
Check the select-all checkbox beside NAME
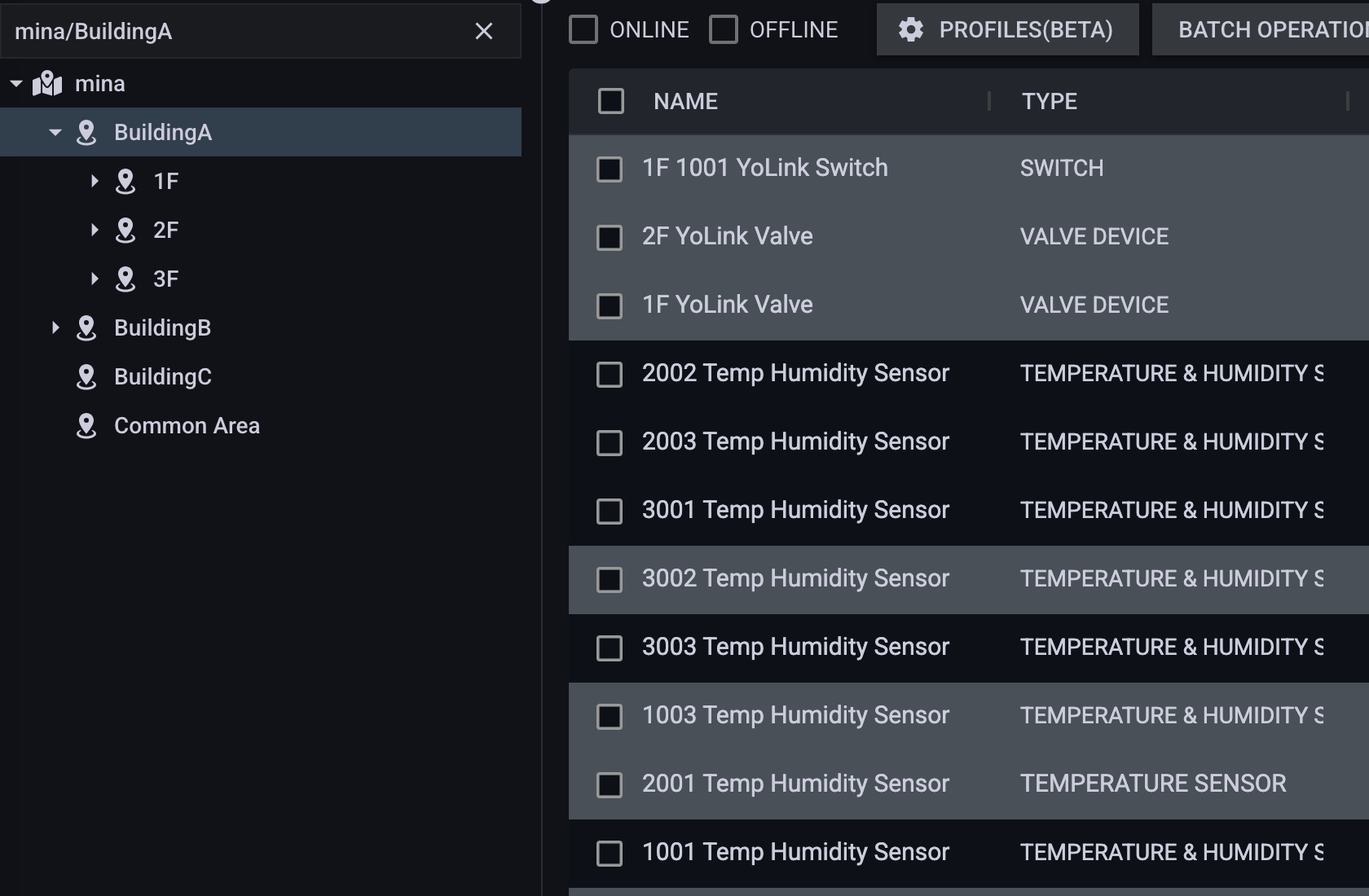(611, 101)
